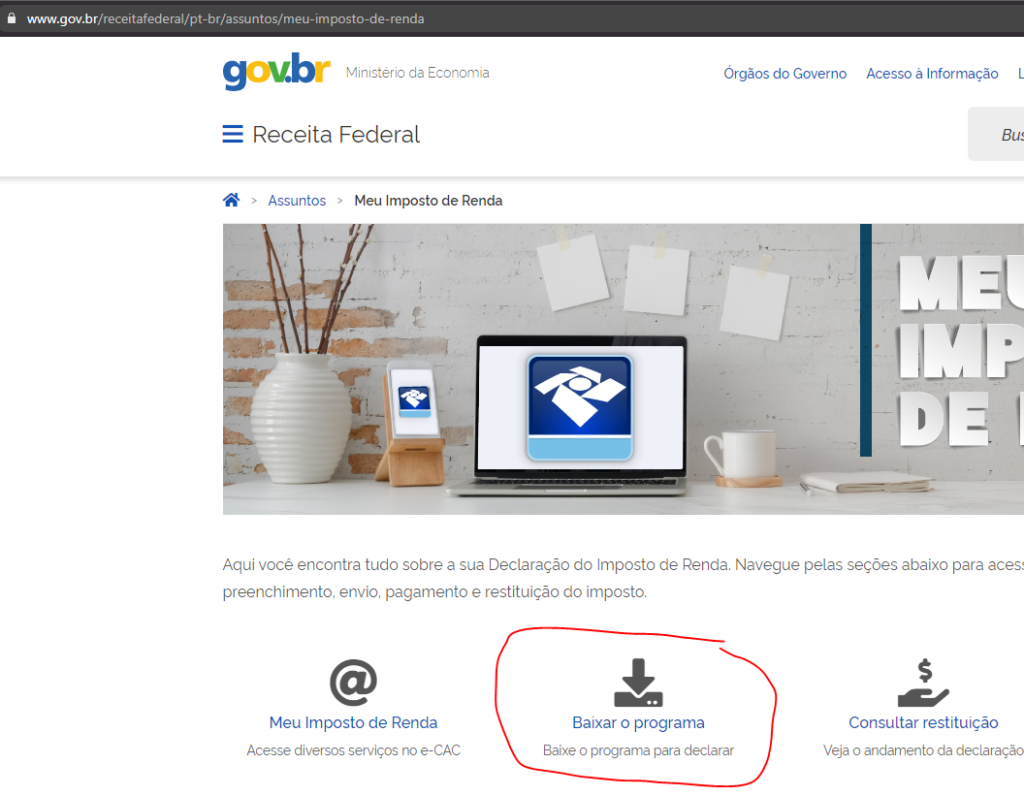Open Acesso à Informação in top navigation

click(932, 73)
